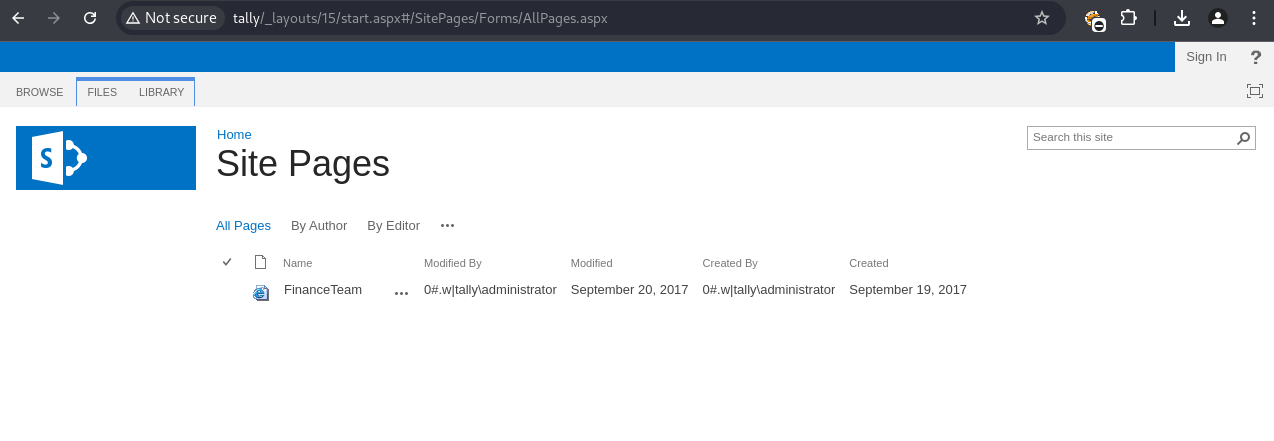Click the FinanceTeam page file icon

click(x=261, y=292)
